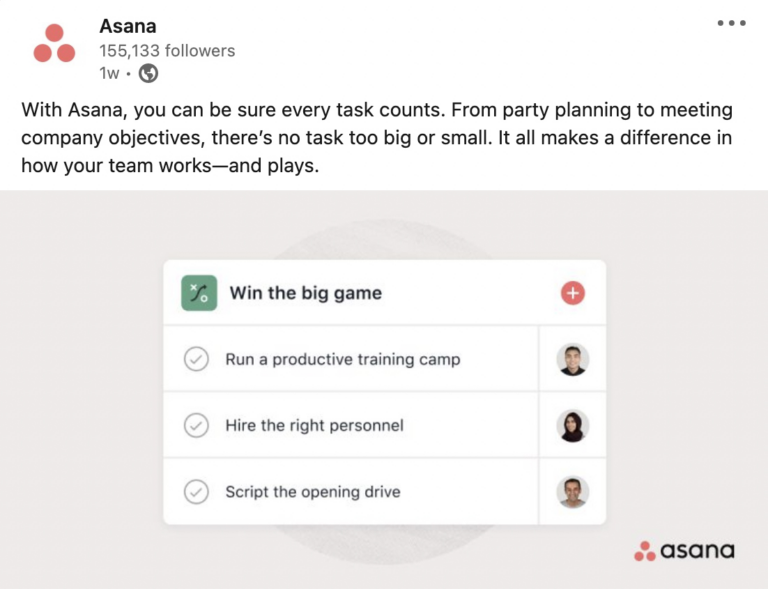Click the Script the opening drive task
The width and height of the screenshot is (768, 589).
[x=313, y=492]
